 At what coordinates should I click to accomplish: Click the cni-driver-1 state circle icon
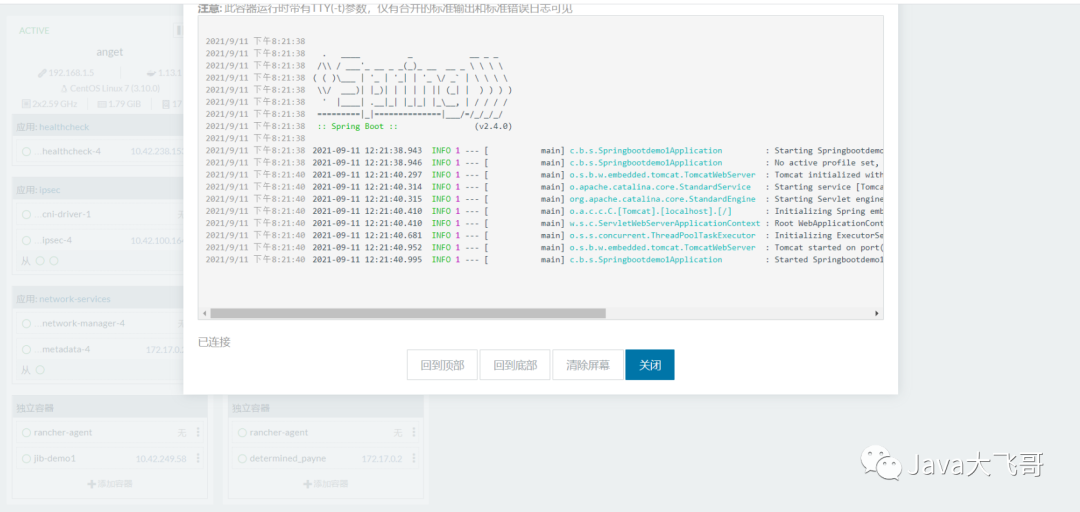tap(26, 214)
